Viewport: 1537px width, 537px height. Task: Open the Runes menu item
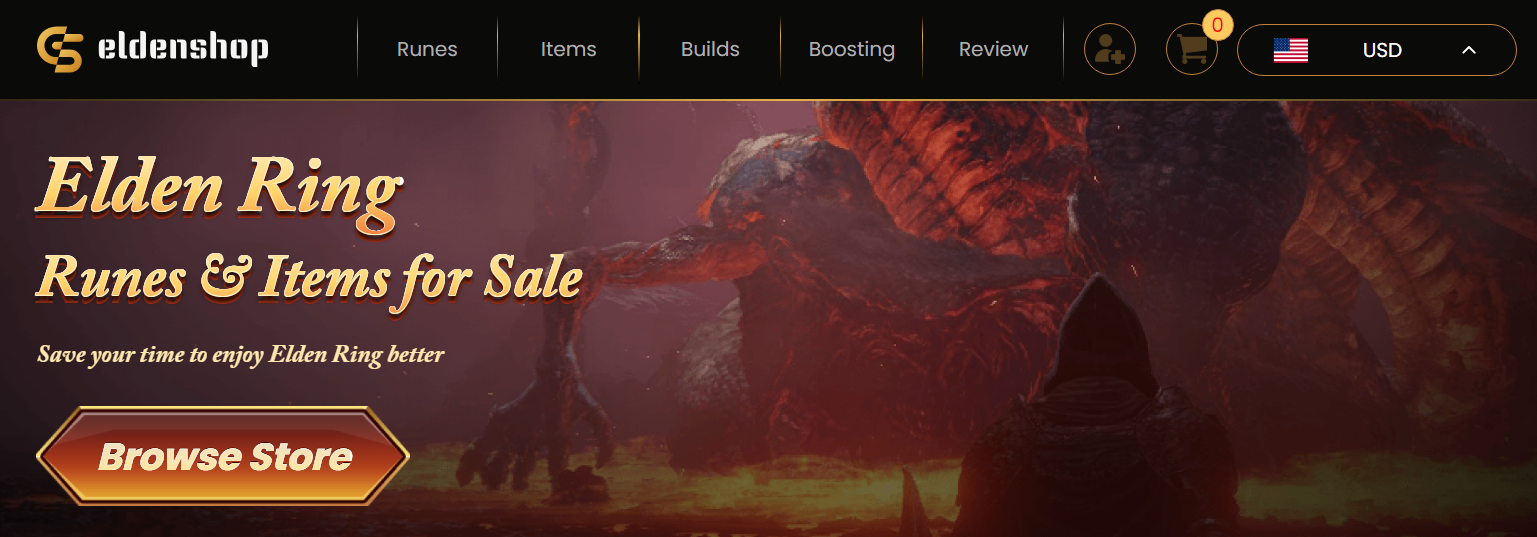pos(427,49)
